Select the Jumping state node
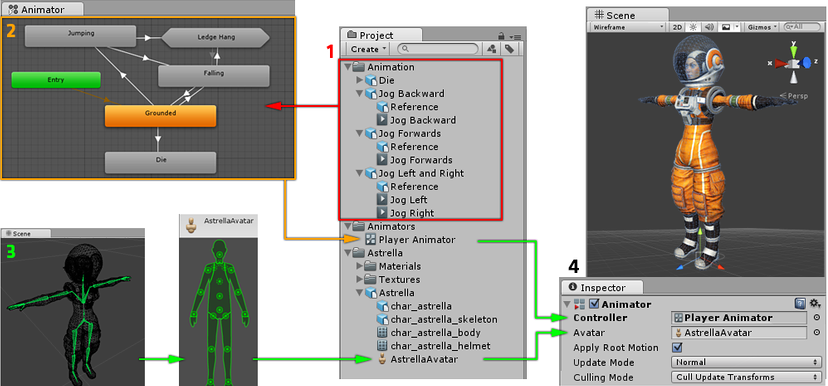Screen dimensions: 828x386 pyautogui.click(x=81, y=35)
